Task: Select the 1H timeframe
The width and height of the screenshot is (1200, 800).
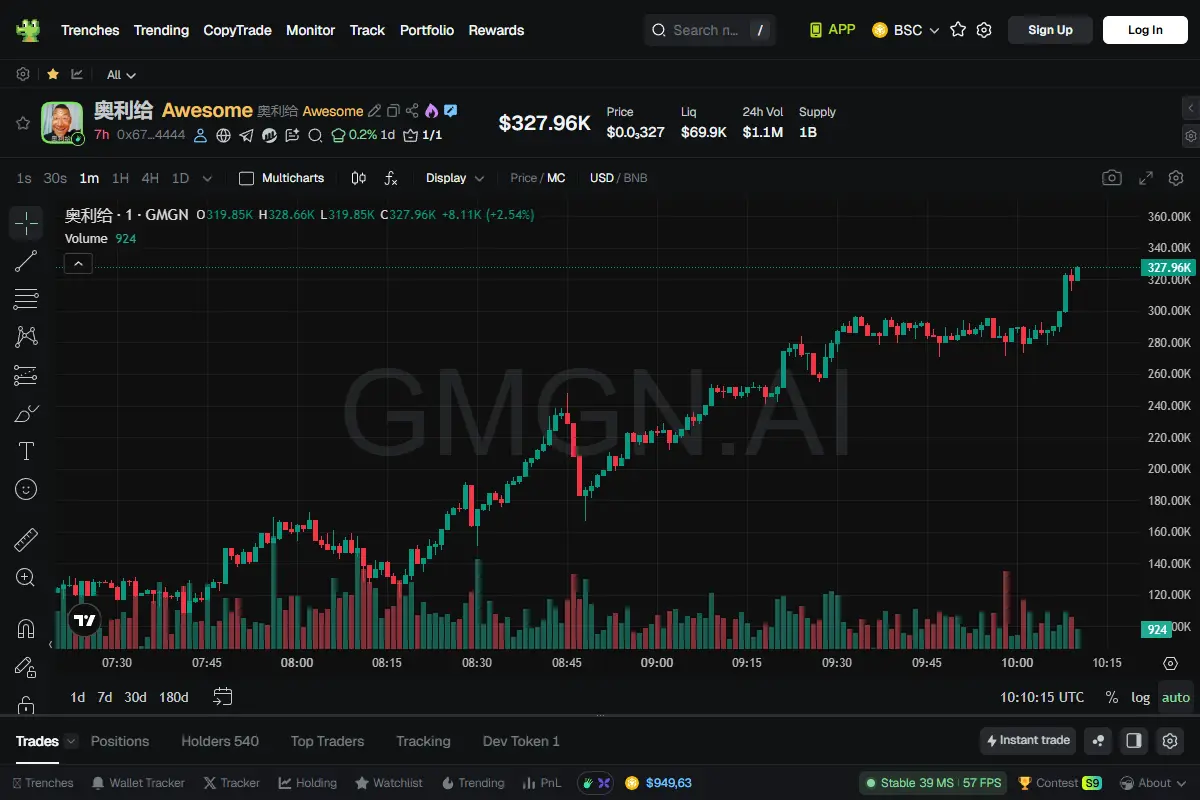Action: pos(120,178)
